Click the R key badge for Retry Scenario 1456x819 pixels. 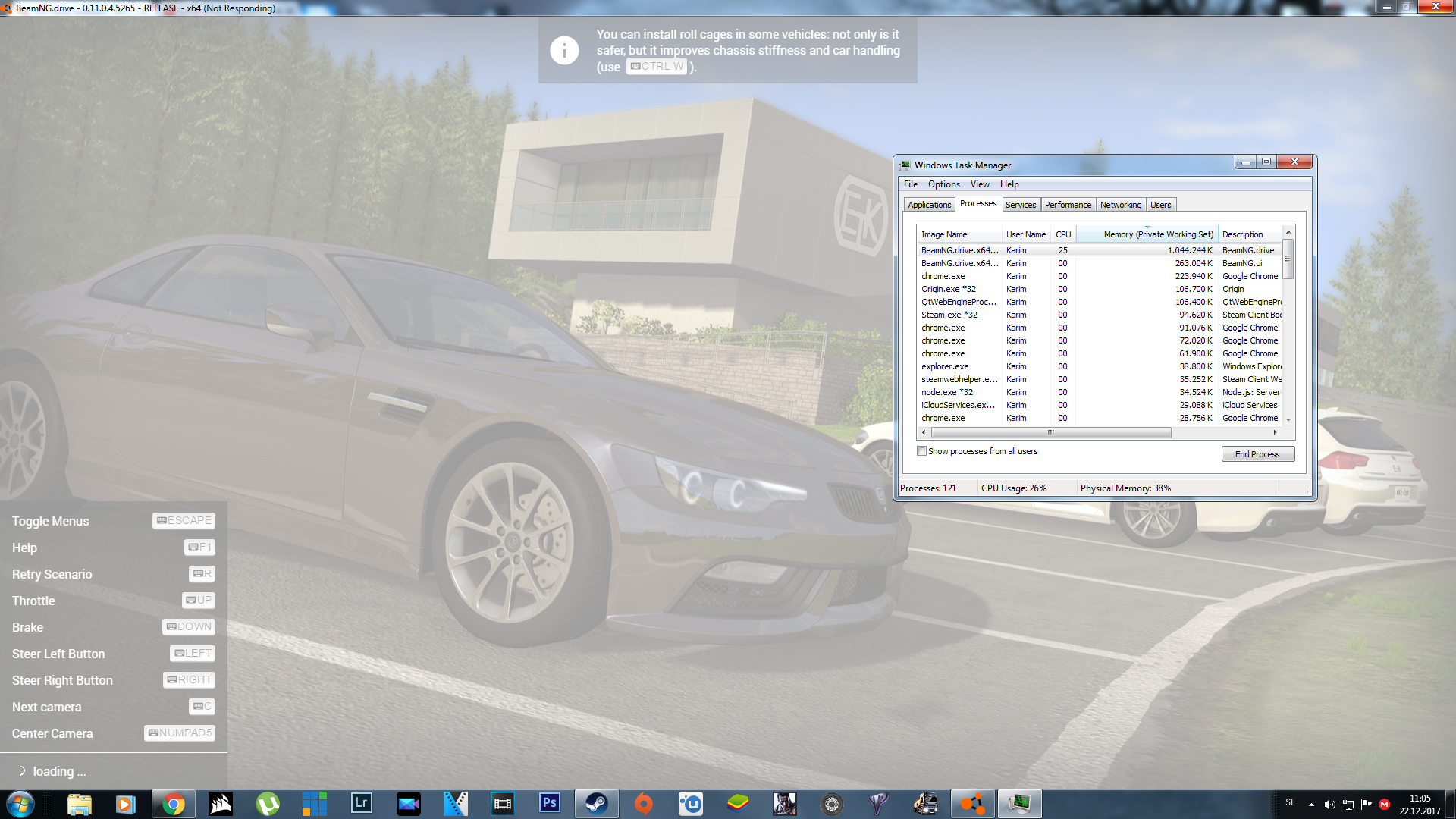202,574
